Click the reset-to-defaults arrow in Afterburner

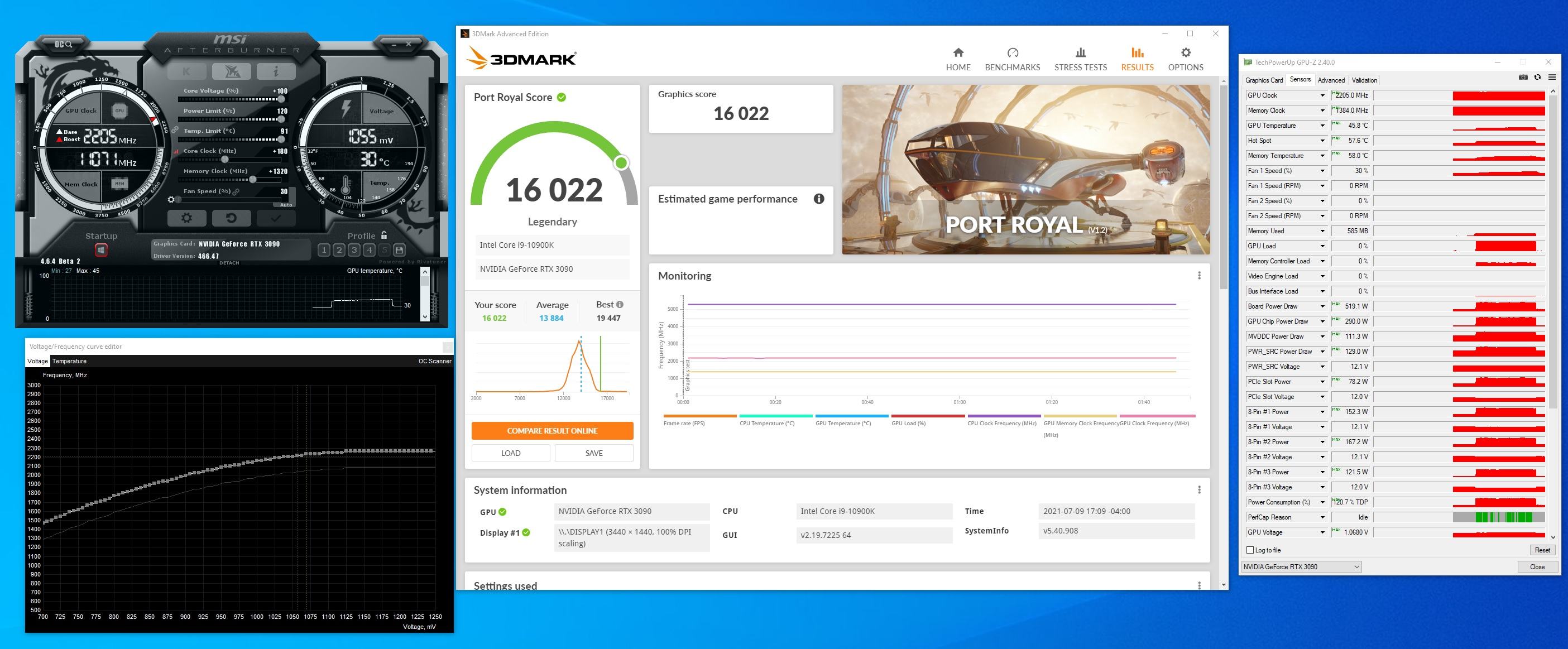coord(231,218)
